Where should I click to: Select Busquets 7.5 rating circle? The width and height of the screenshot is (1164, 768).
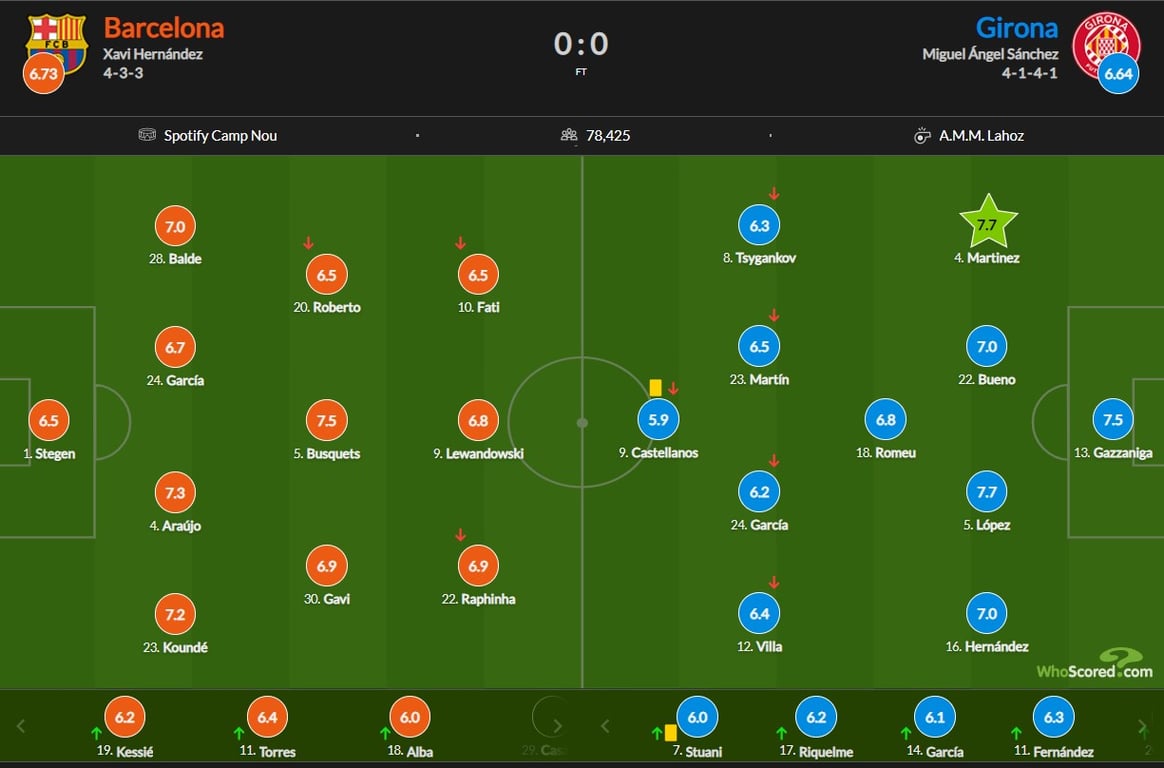coord(327,421)
